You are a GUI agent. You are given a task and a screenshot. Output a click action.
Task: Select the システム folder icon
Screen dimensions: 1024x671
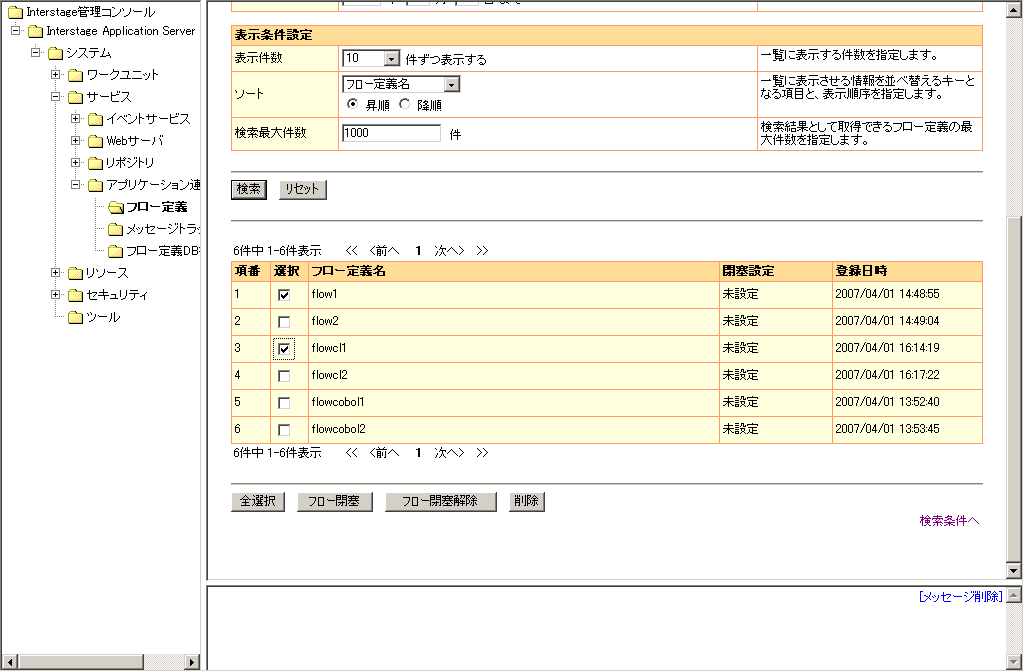tap(56, 53)
